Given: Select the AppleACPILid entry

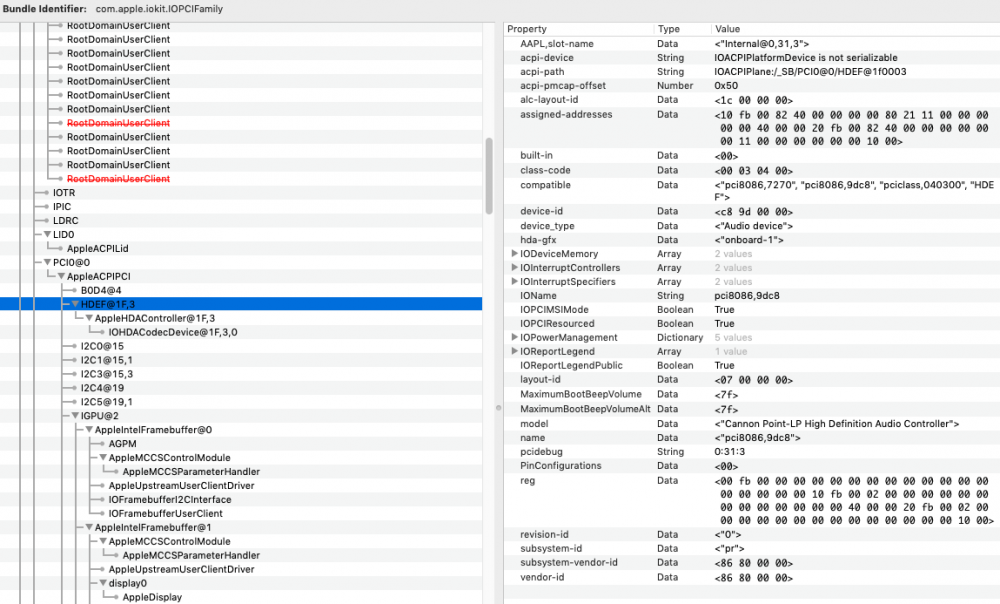Looking at the screenshot, I should click(98, 249).
